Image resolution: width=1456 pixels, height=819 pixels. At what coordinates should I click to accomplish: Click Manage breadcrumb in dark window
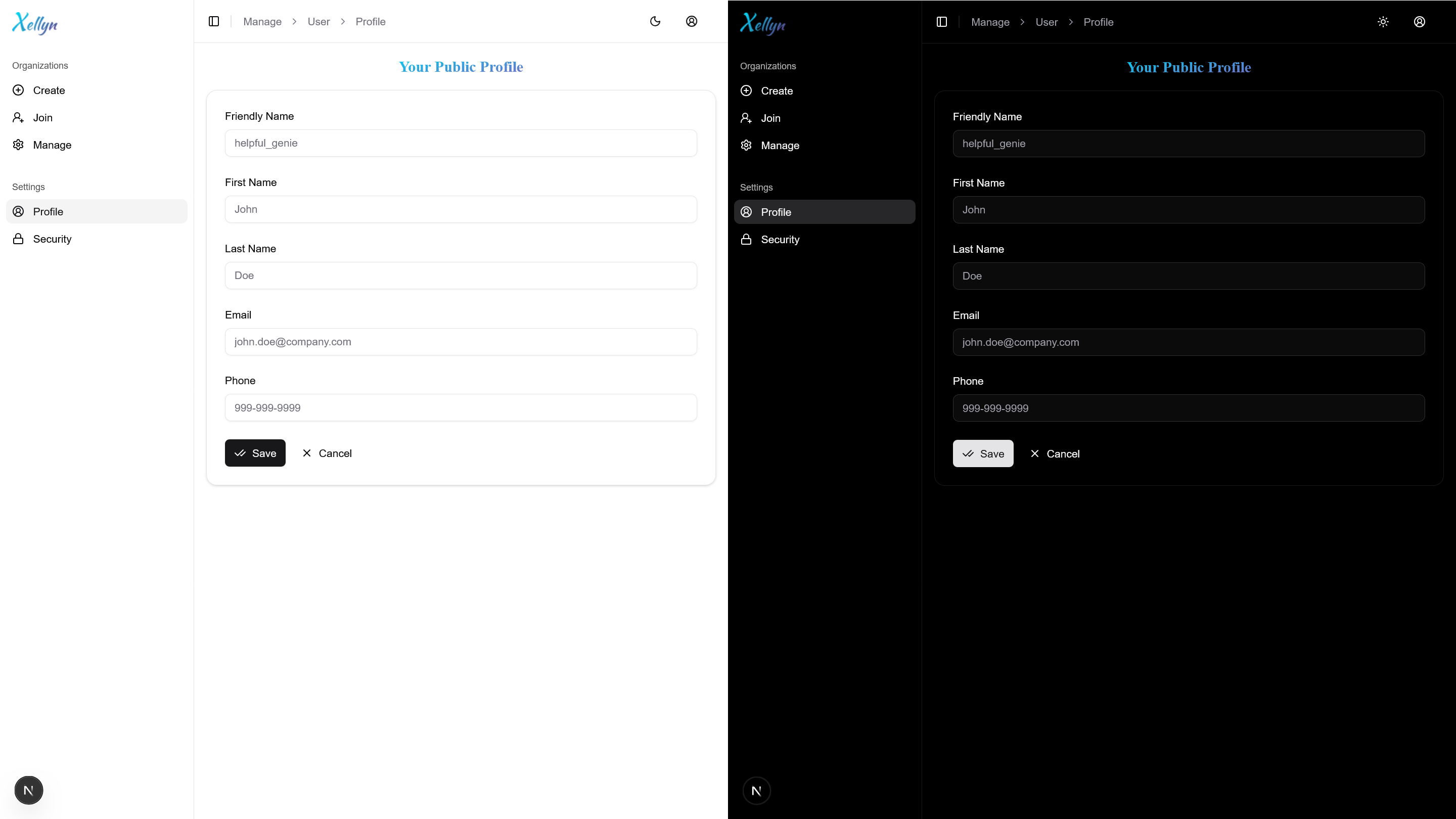(x=990, y=22)
